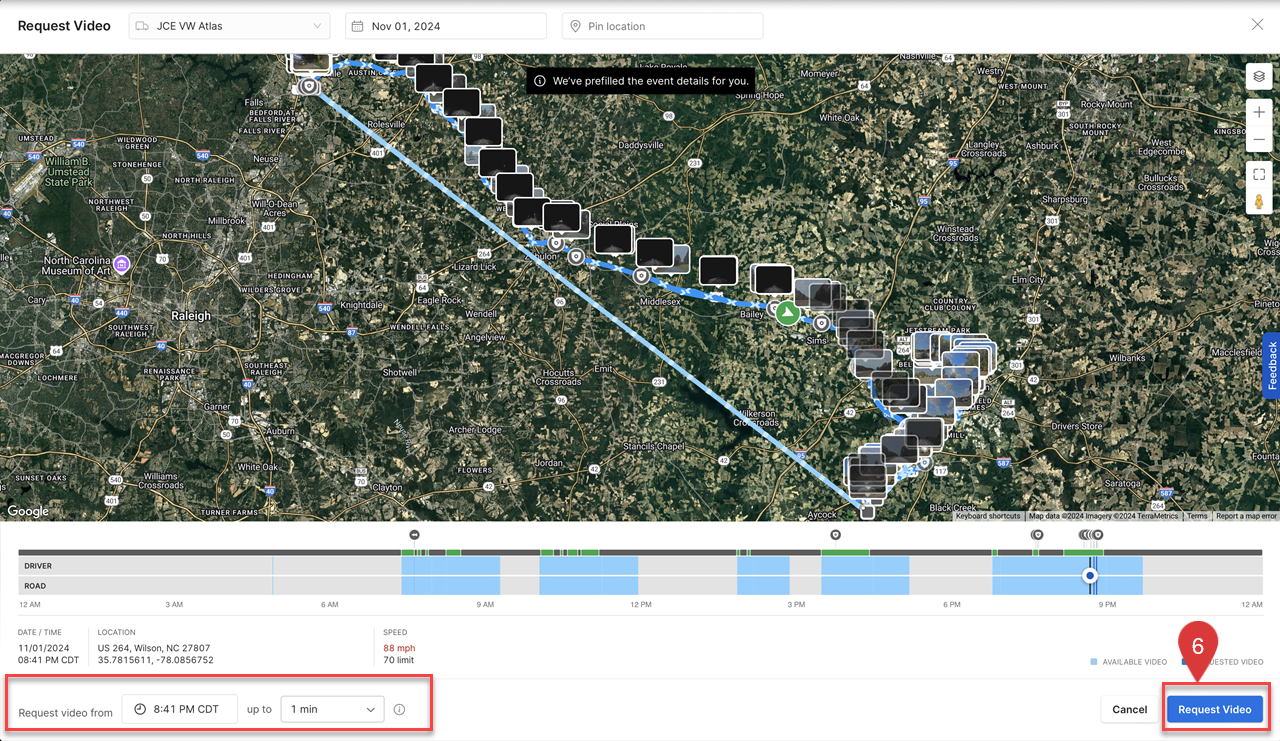Image resolution: width=1280 pixels, height=741 pixels.
Task: Select the lone shield marker before 9 PM cluster
Action: 1037,535
